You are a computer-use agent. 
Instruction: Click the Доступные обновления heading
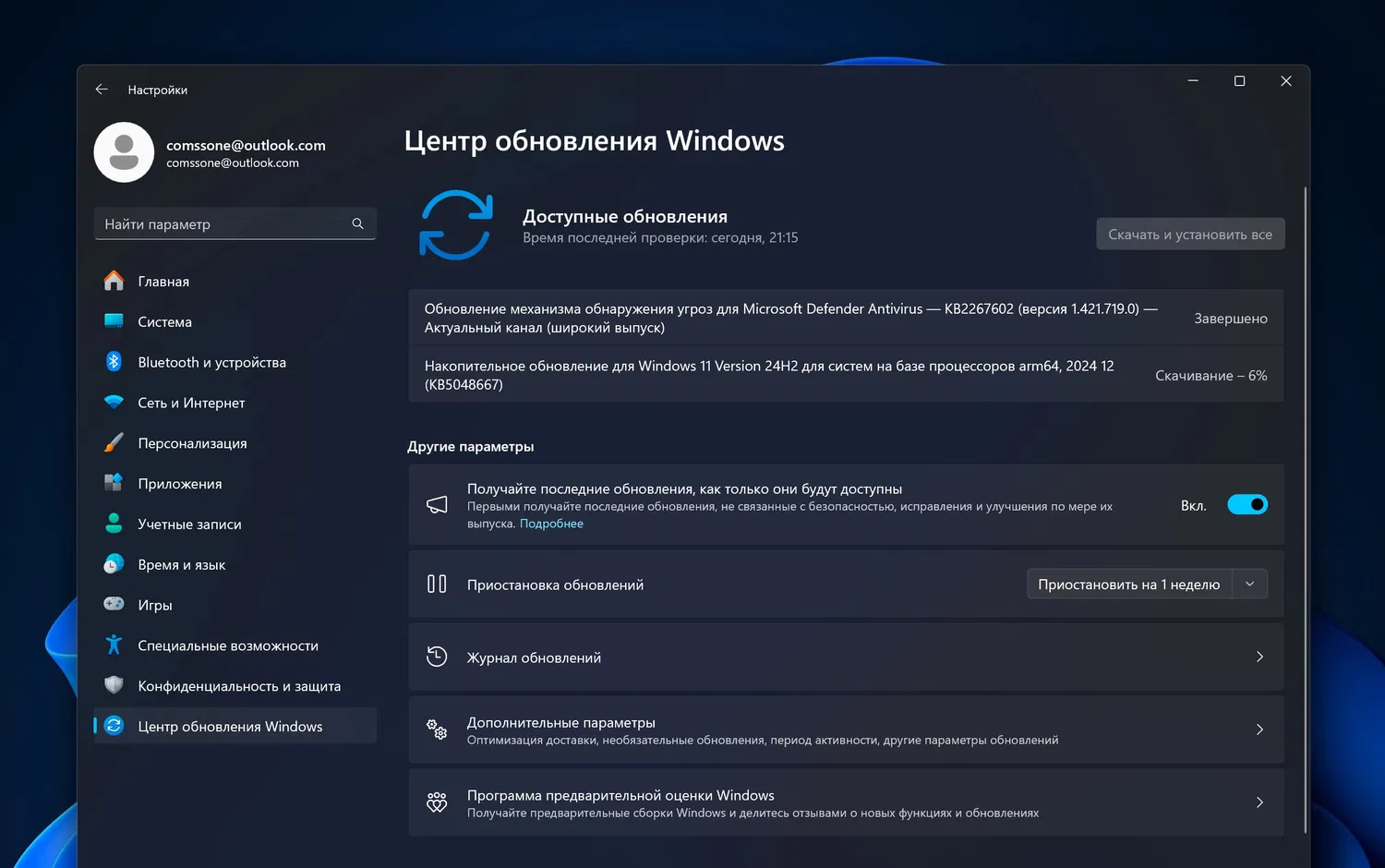coord(625,216)
